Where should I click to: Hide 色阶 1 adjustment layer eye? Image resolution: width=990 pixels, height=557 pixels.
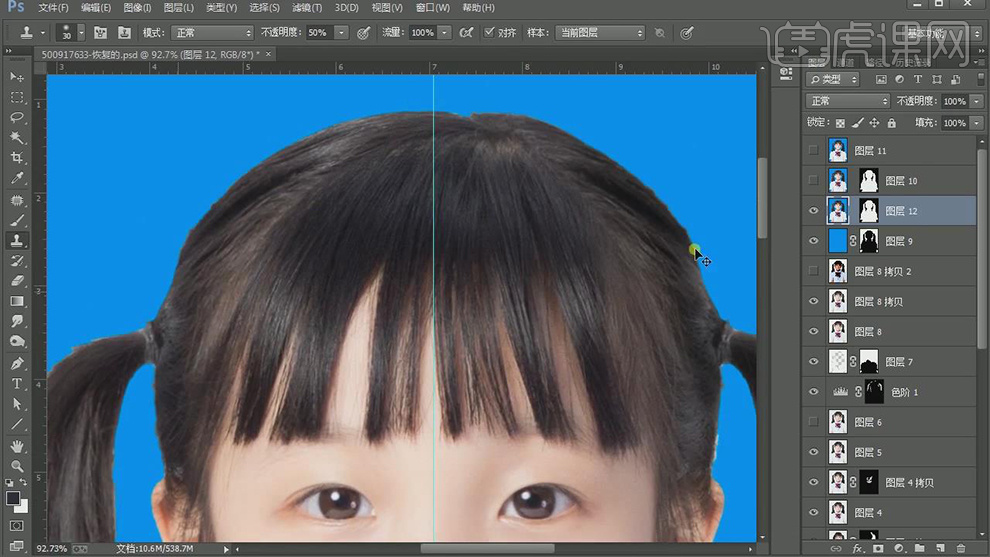[813, 392]
